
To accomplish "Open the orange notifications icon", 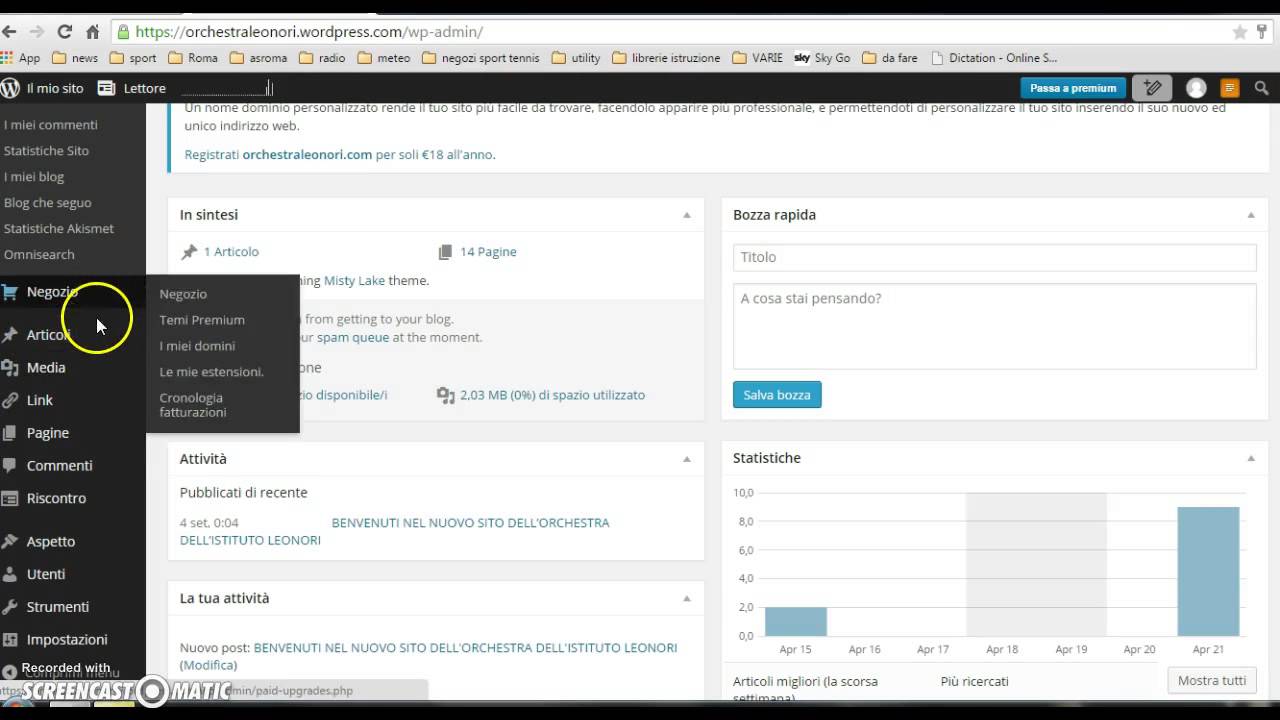I will coord(1230,88).
